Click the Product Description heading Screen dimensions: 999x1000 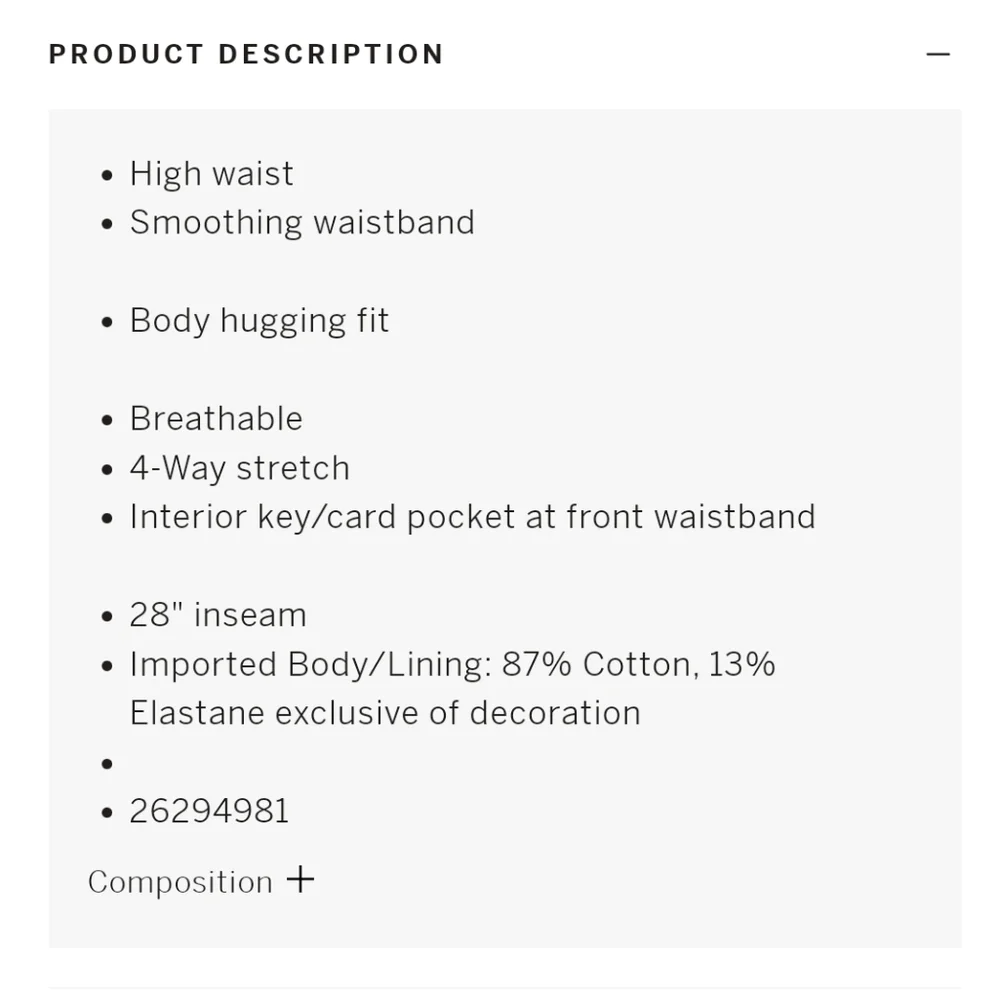(246, 54)
